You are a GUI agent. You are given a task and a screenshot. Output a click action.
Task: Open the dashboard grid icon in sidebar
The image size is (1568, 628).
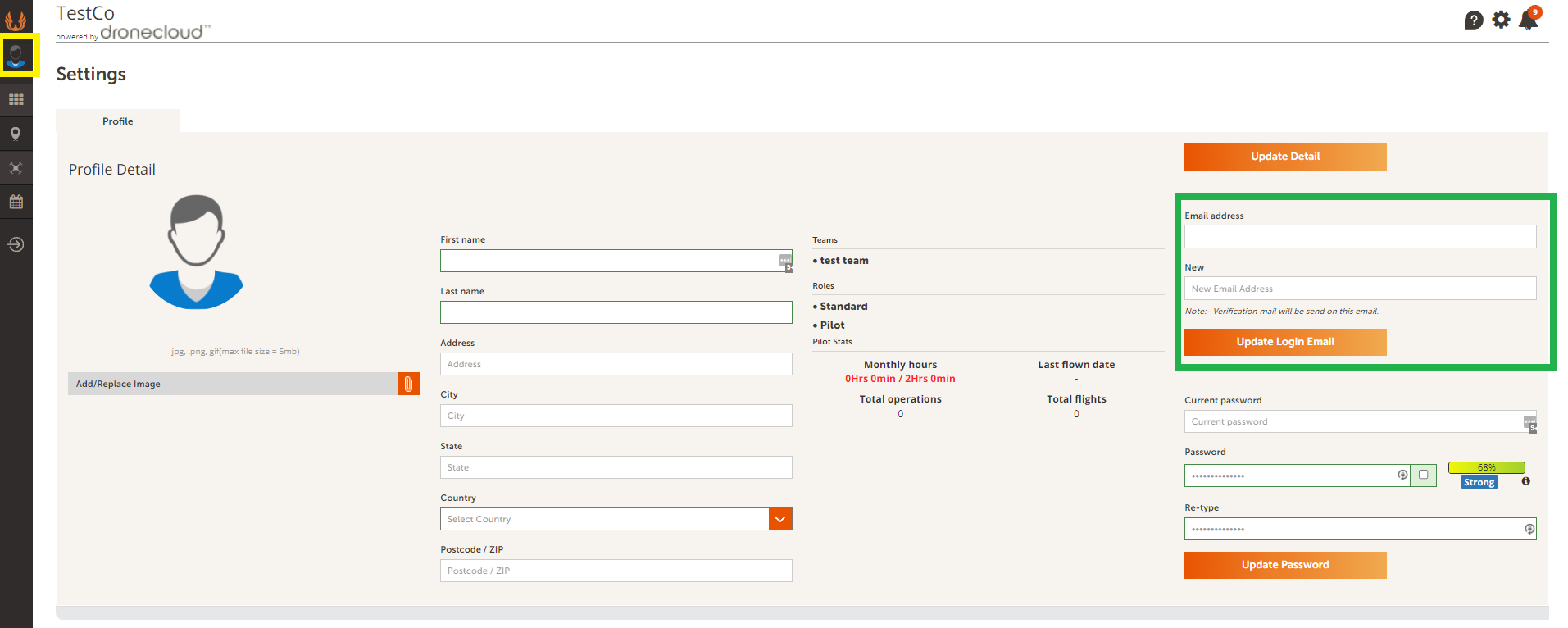(16, 99)
